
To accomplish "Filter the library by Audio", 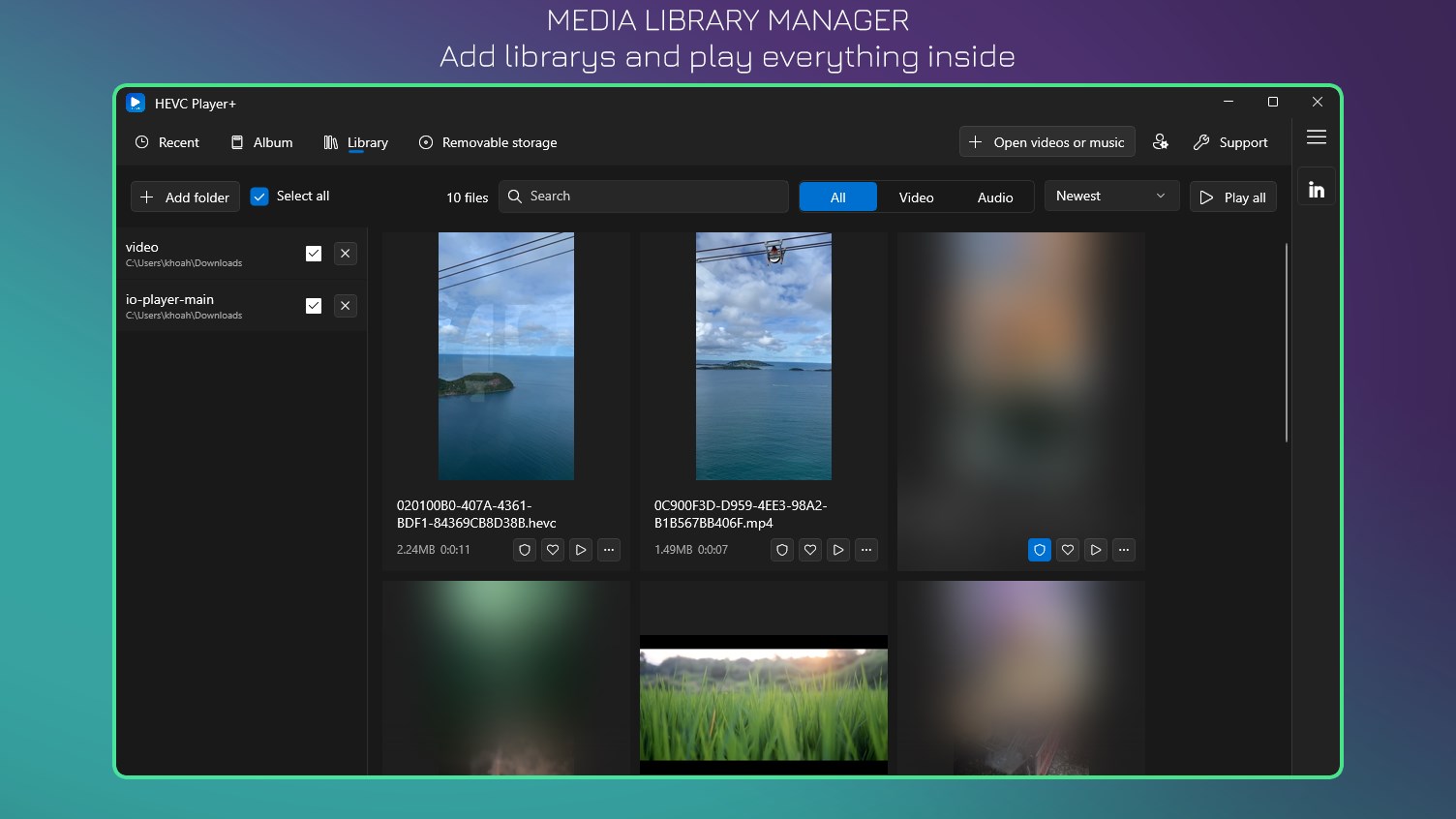I will (995, 197).
